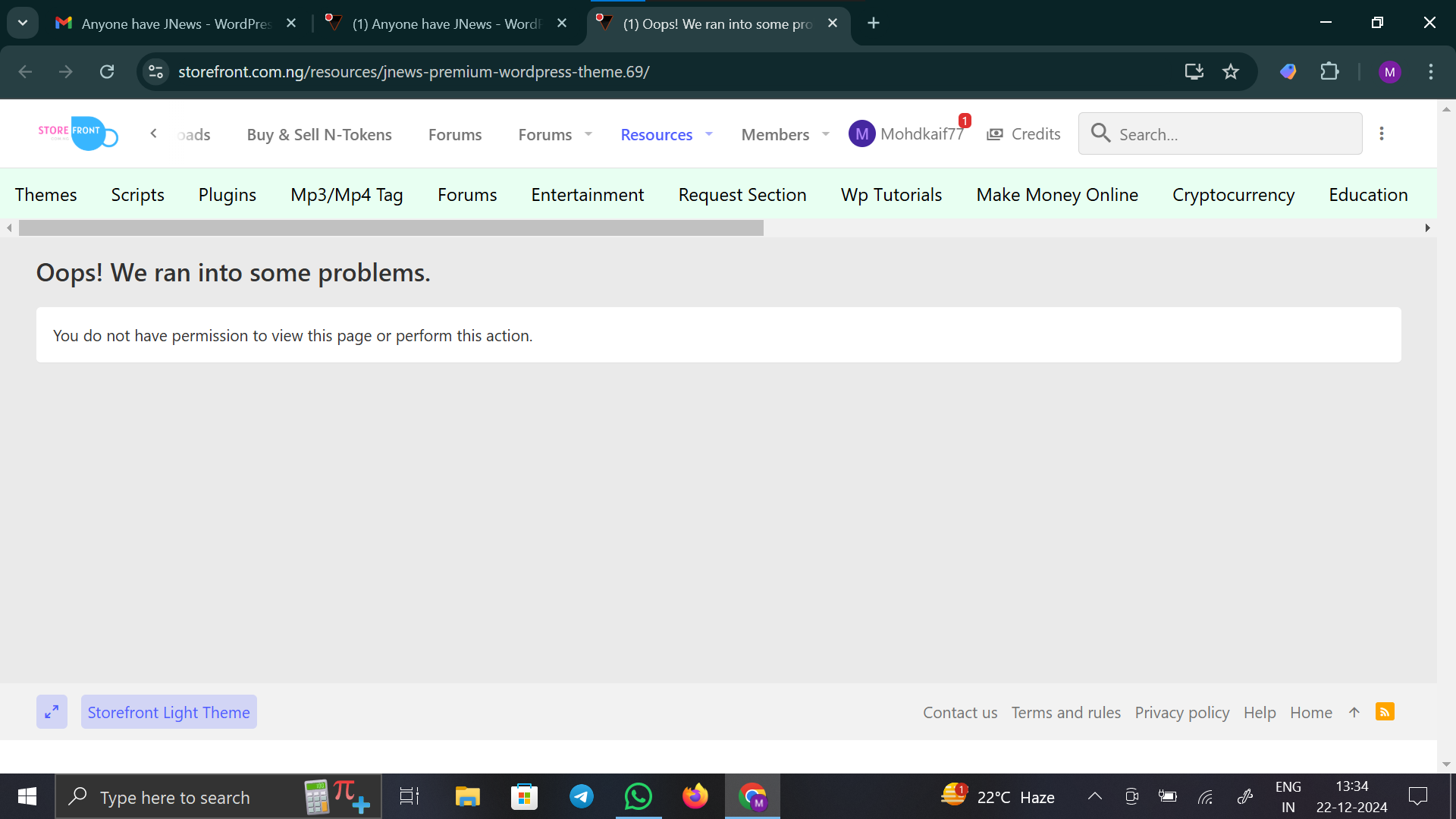This screenshot has height=819, width=1456.
Task: Click the scroll-to-top arrow icon in footer
Action: [x=1354, y=712]
